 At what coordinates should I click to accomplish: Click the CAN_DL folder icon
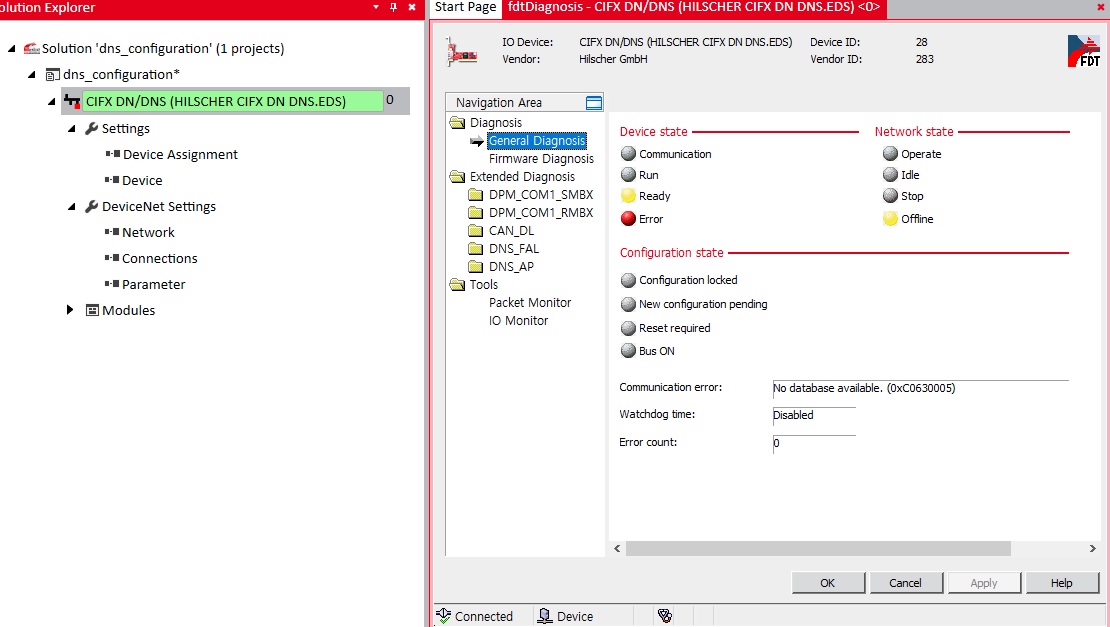click(476, 231)
